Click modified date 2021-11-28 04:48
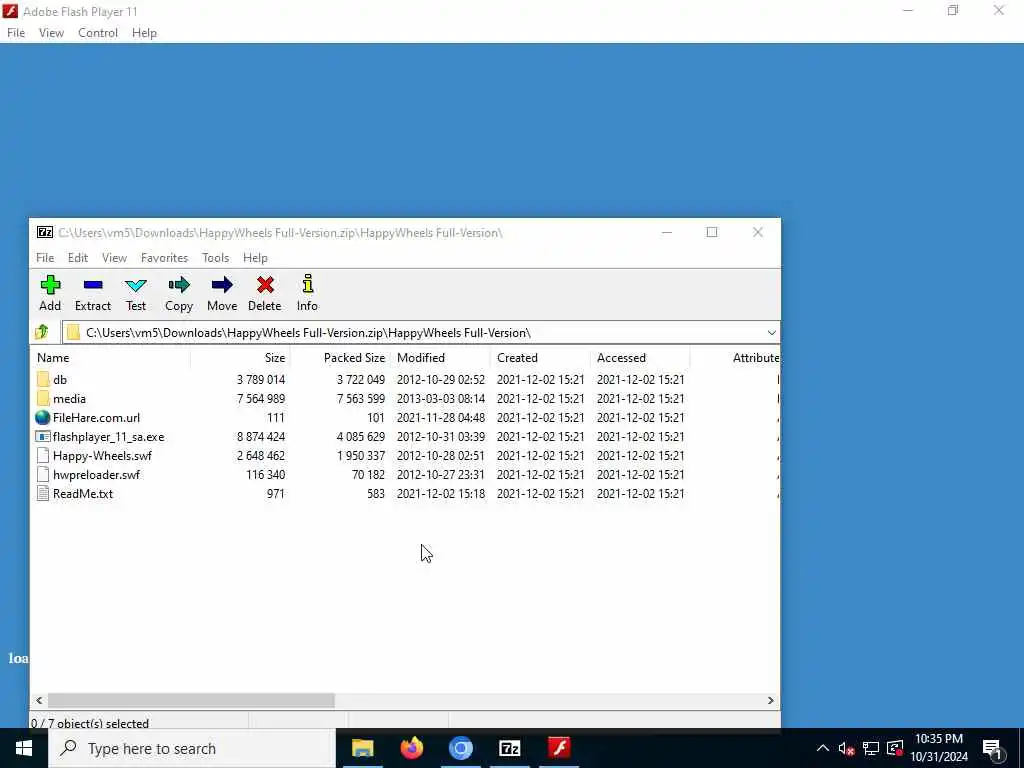Image resolution: width=1024 pixels, height=768 pixels. click(441, 417)
